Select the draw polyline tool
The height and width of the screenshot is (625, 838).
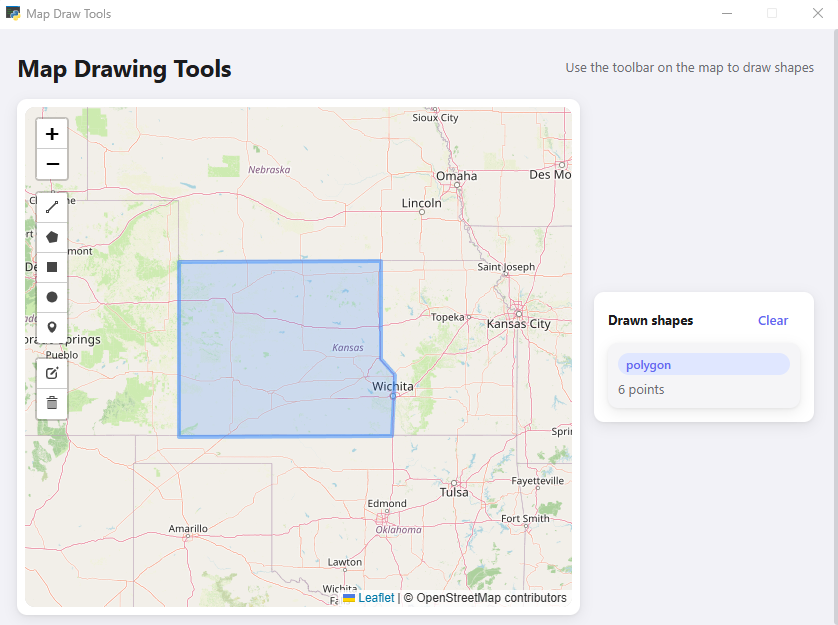pyautogui.click(x=52, y=207)
